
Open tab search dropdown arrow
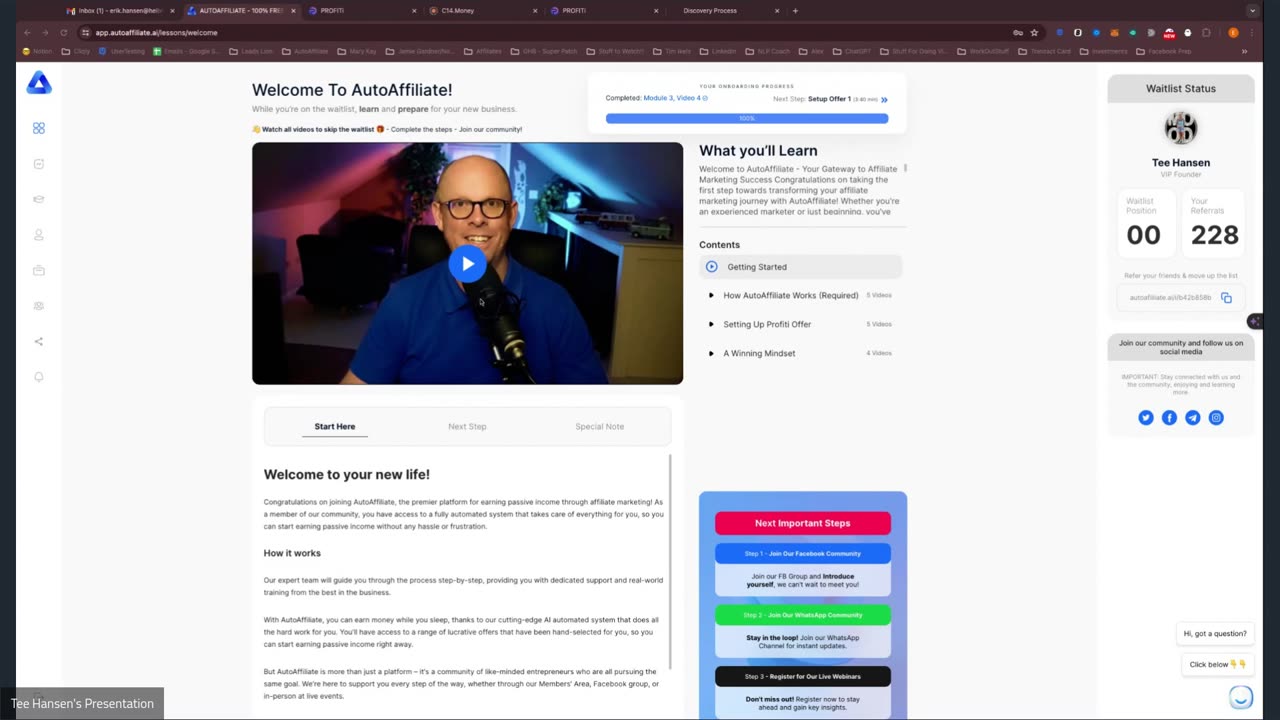[x=1252, y=11]
